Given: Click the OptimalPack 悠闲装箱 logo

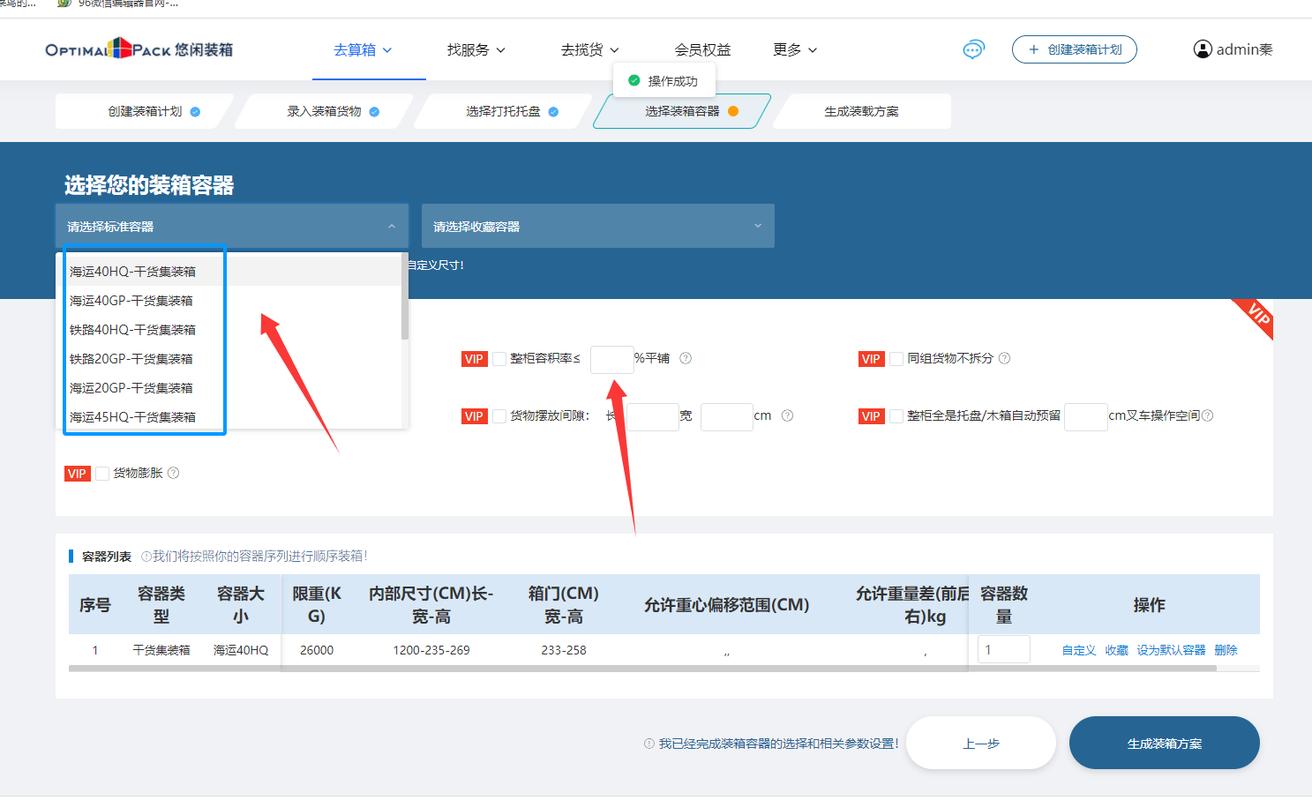Looking at the screenshot, I should tap(140, 48).
